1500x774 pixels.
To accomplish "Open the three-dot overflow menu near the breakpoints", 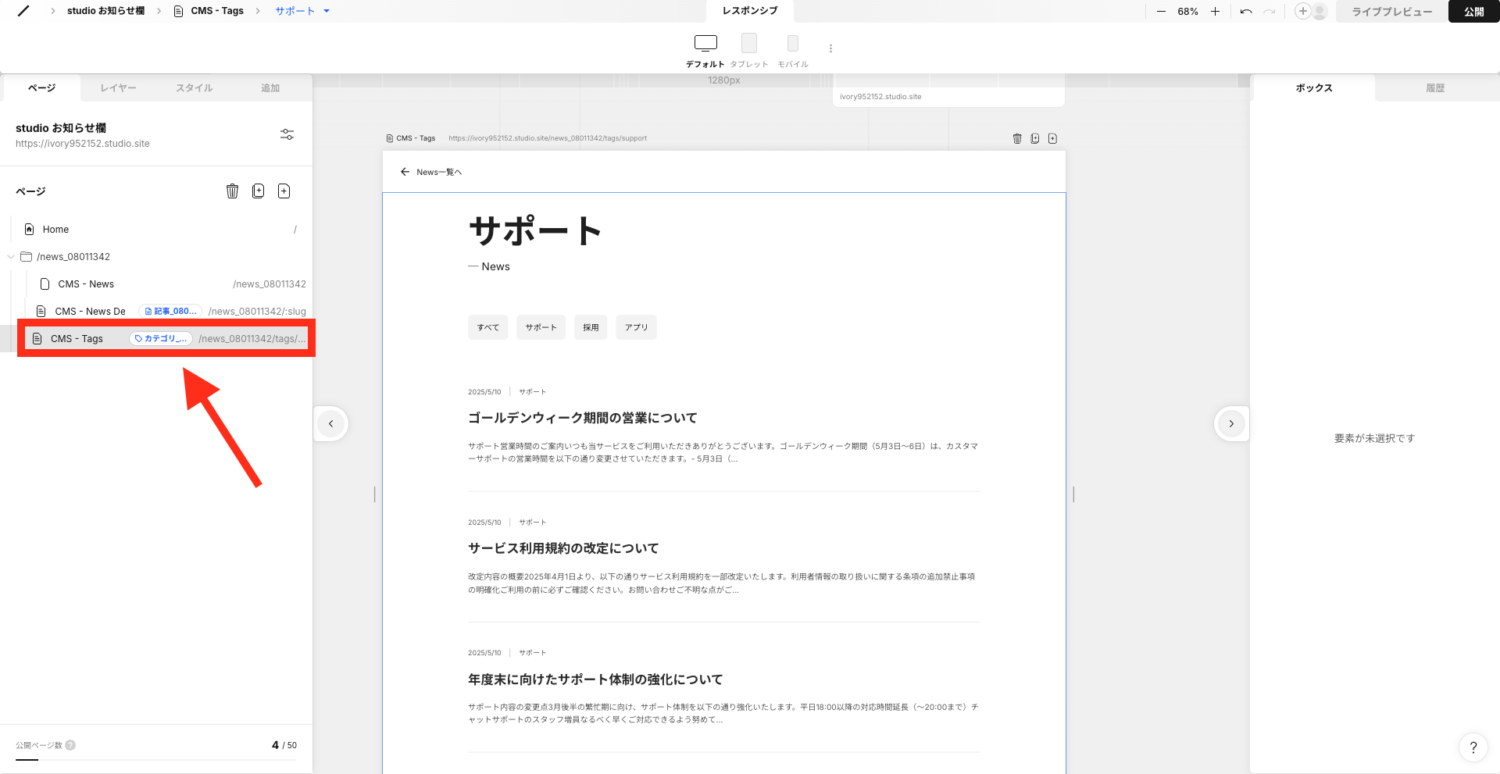I will (x=830, y=47).
